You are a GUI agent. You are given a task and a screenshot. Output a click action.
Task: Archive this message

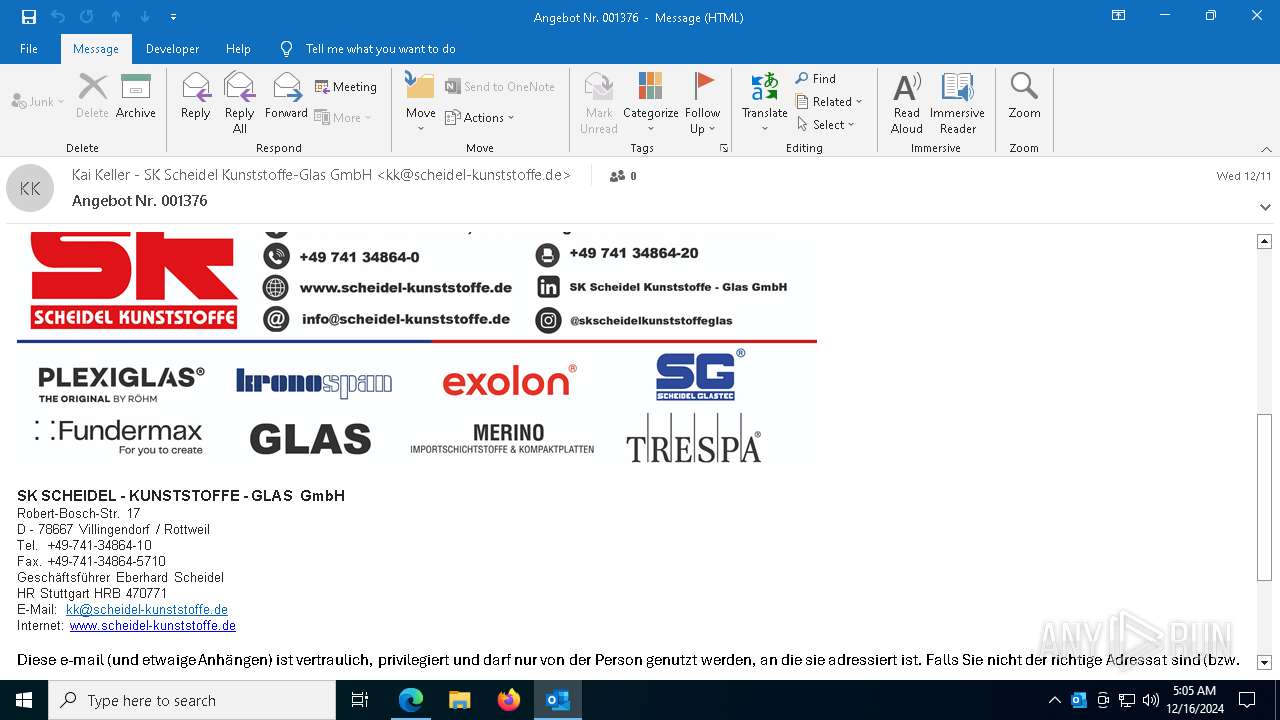tap(136, 96)
